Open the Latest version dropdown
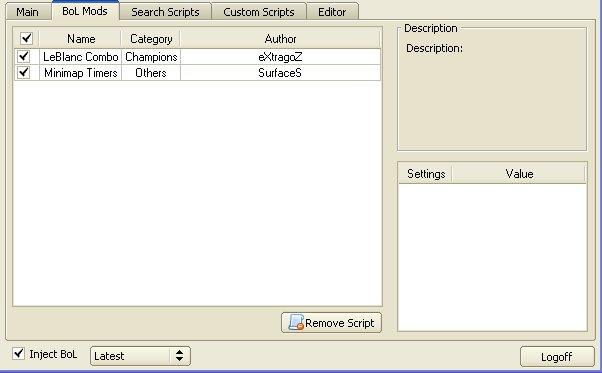Screen dimensions: 602x373 (x=140, y=356)
